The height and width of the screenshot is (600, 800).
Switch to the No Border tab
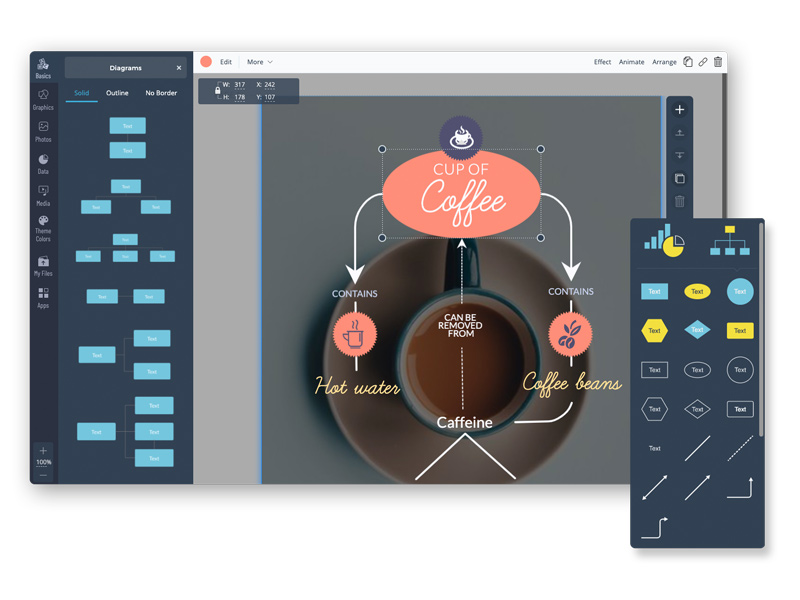tap(161, 93)
